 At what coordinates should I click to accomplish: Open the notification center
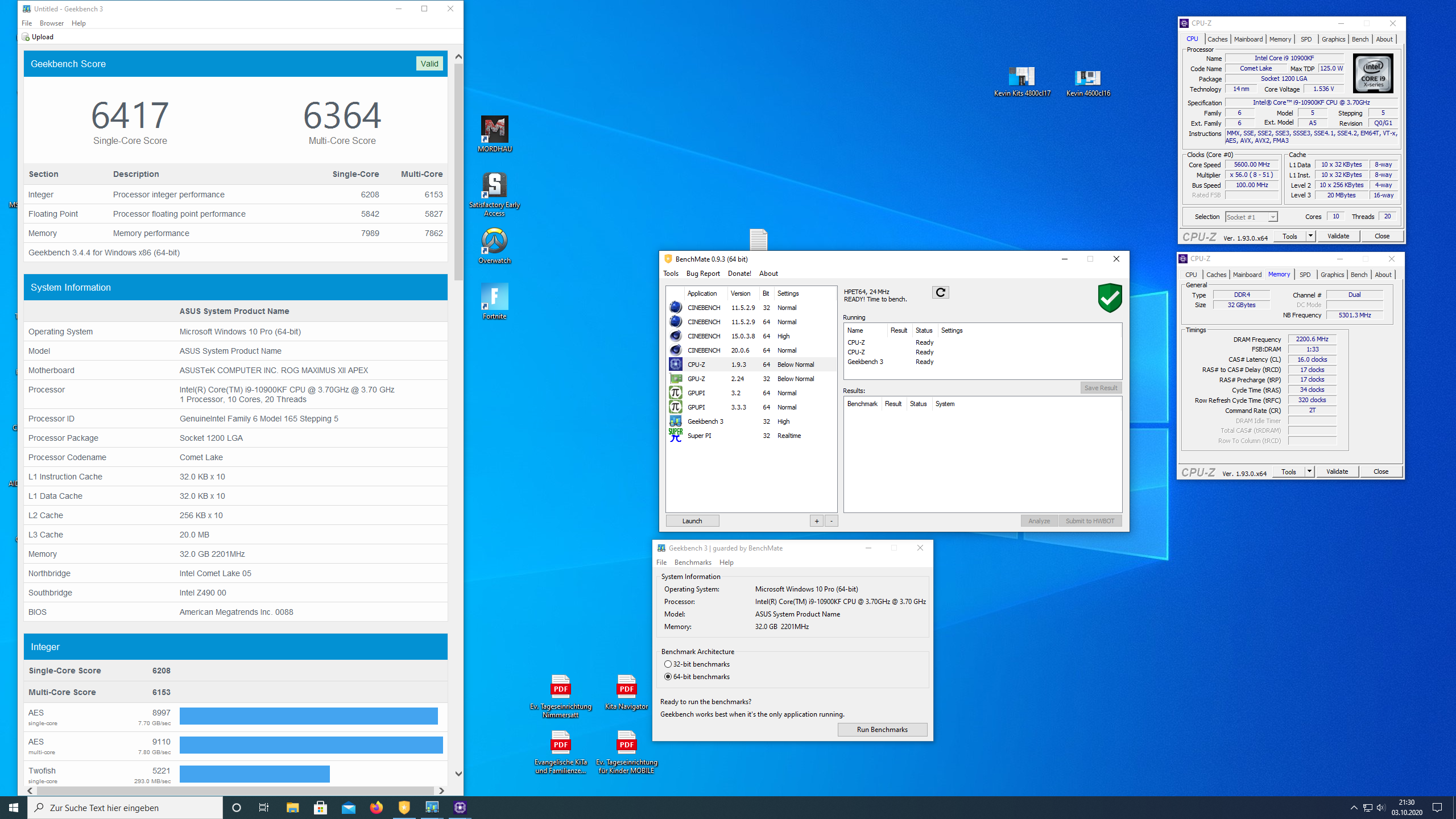pyautogui.click(x=1437, y=808)
